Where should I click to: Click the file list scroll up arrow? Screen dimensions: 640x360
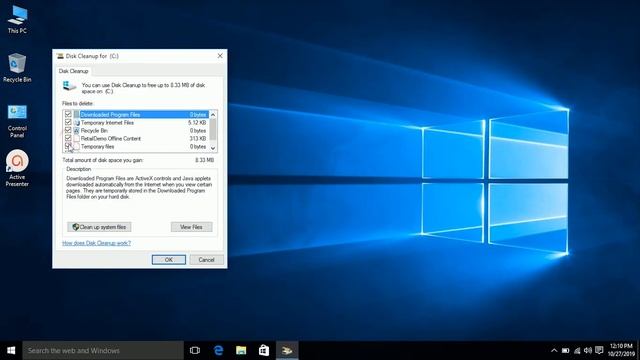click(213, 115)
